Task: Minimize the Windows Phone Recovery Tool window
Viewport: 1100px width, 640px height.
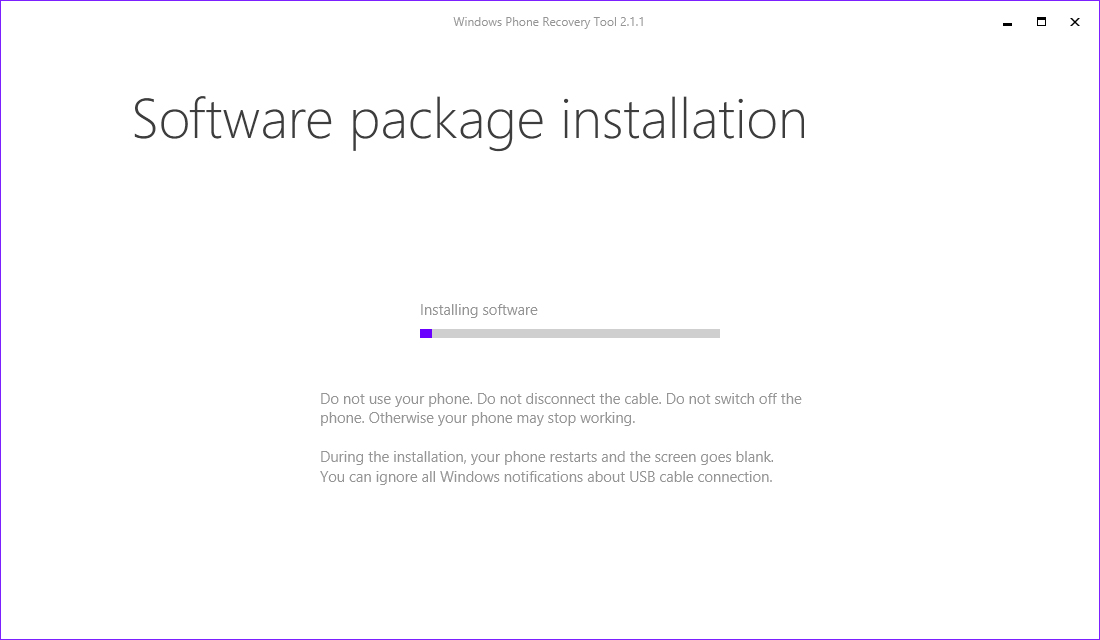Action: (1007, 22)
